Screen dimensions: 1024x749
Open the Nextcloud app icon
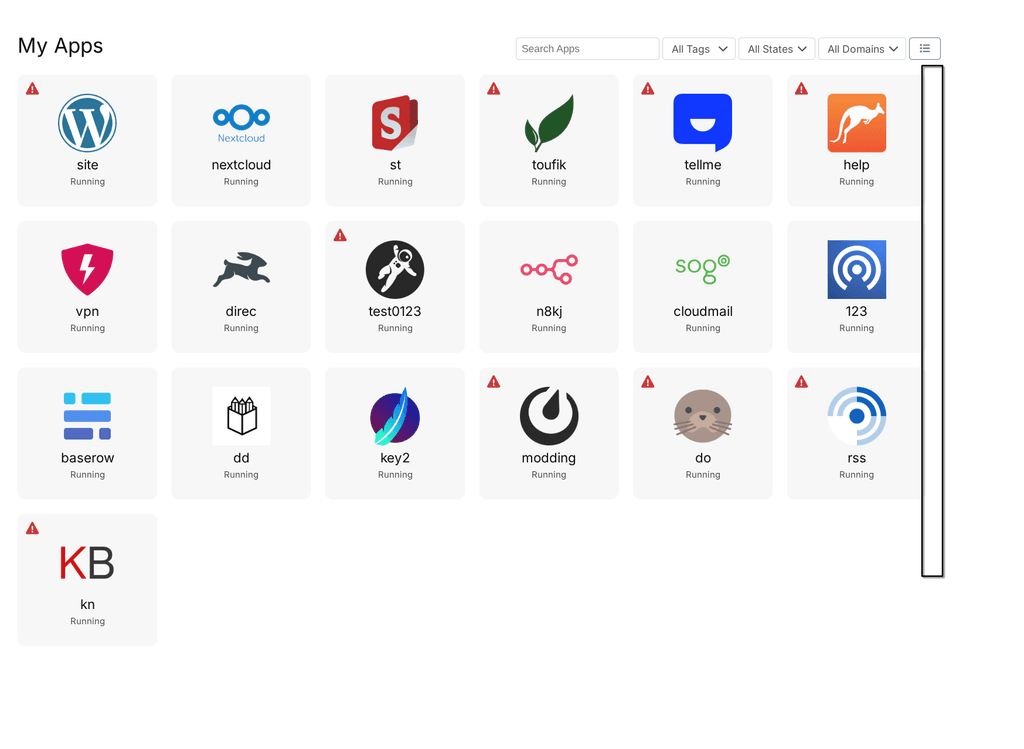tap(241, 123)
